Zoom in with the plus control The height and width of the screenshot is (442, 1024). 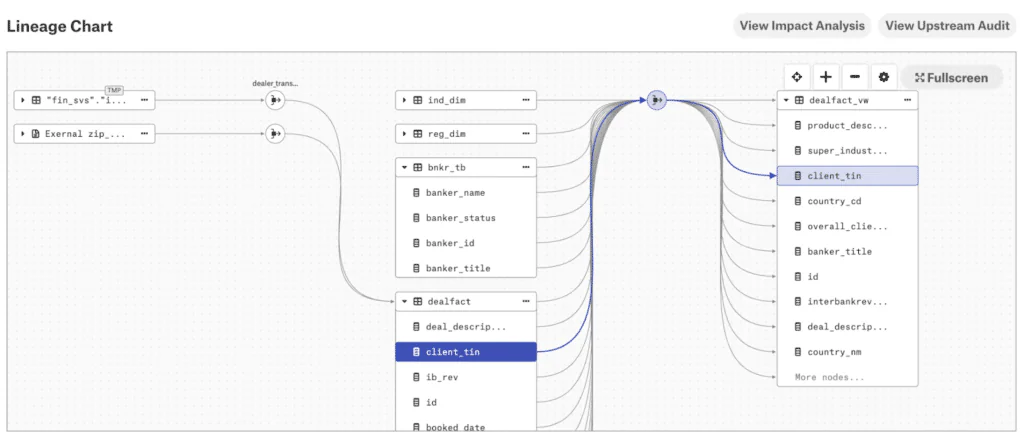(x=825, y=77)
